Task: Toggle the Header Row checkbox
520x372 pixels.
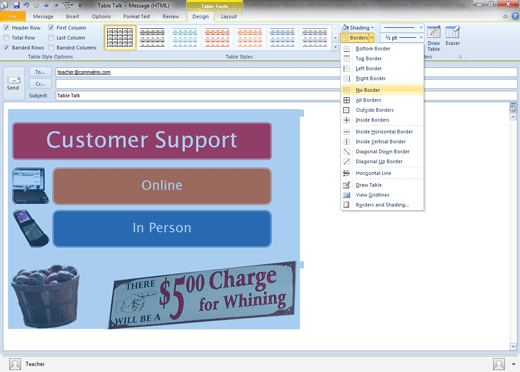Action: tap(7, 28)
